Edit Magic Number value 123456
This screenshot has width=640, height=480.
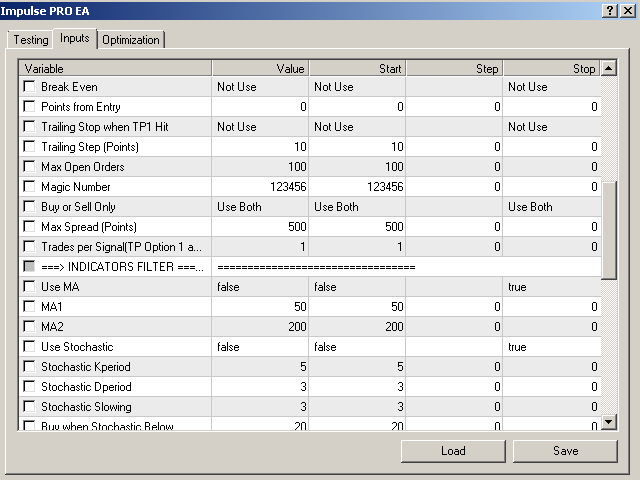coord(260,187)
